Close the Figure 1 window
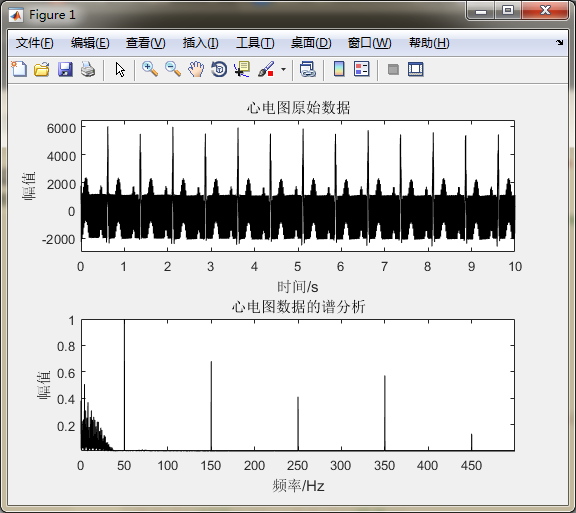Image resolution: width=576 pixels, height=513 pixels. [545, 11]
